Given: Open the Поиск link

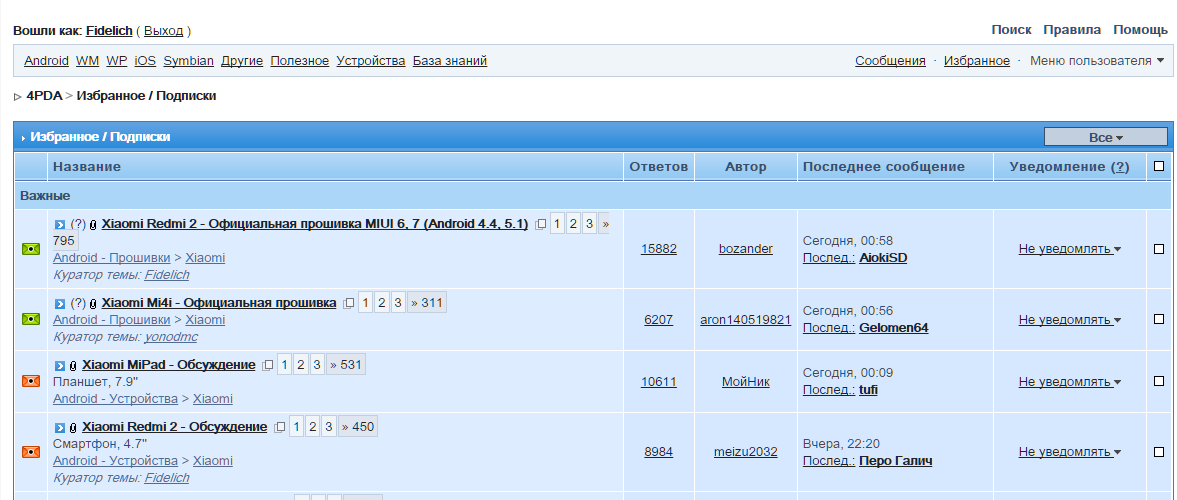Looking at the screenshot, I should (1011, 30).
